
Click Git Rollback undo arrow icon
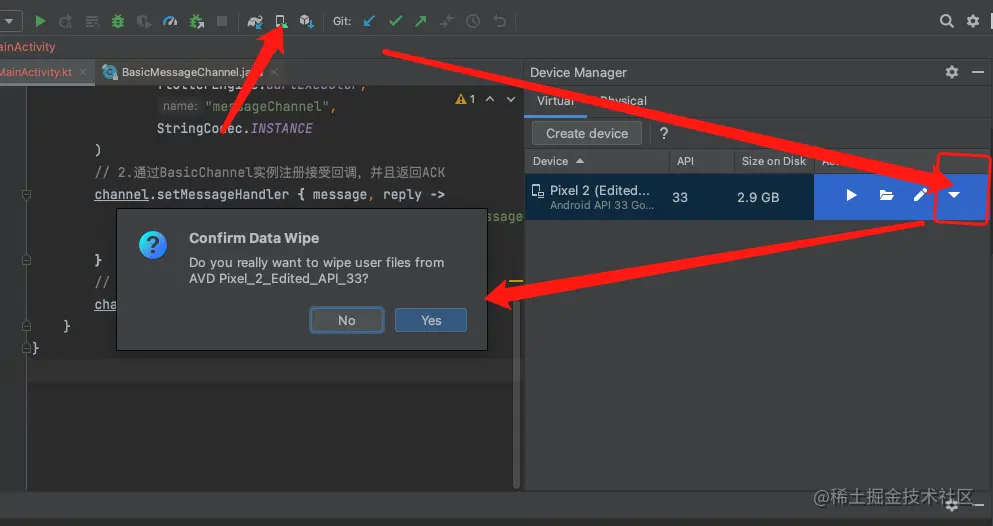tap(500, 22)
